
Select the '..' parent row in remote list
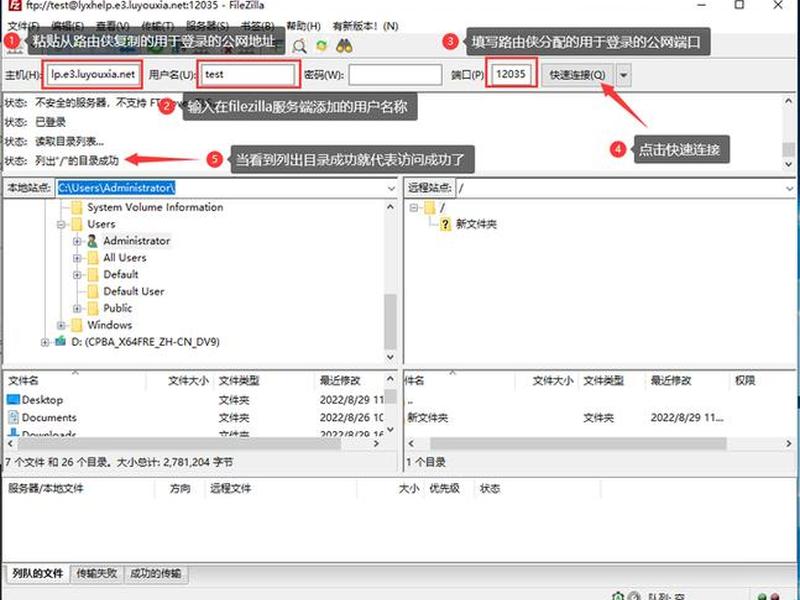(x=599, y=401)
